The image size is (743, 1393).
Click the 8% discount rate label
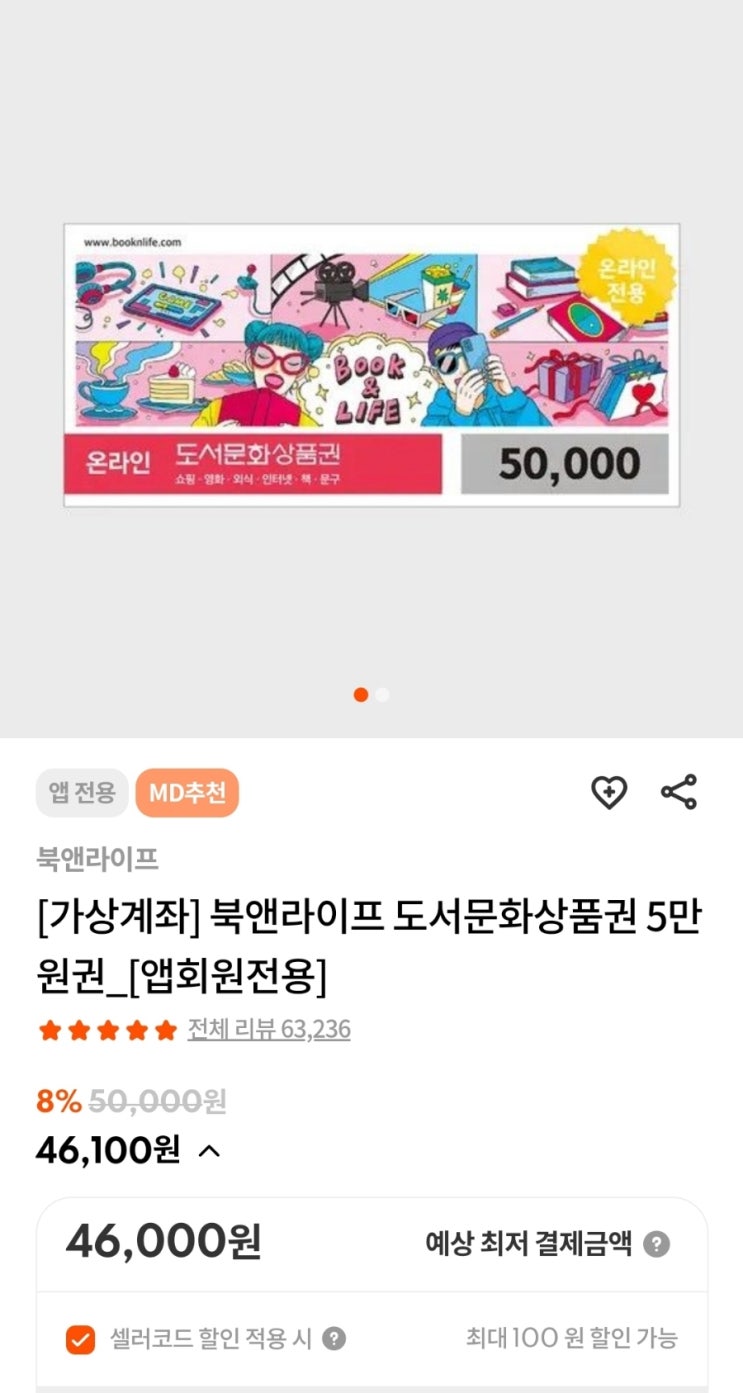(59, 1102)
